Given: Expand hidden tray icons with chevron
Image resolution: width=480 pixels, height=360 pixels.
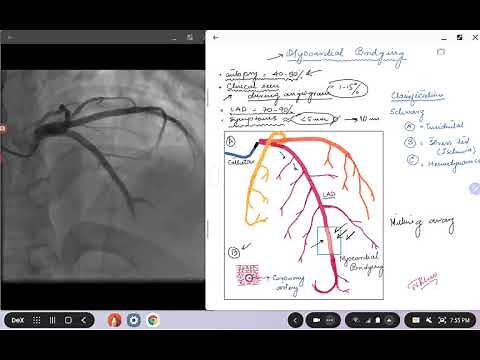Looking at the screenshot, I should 295,320.
